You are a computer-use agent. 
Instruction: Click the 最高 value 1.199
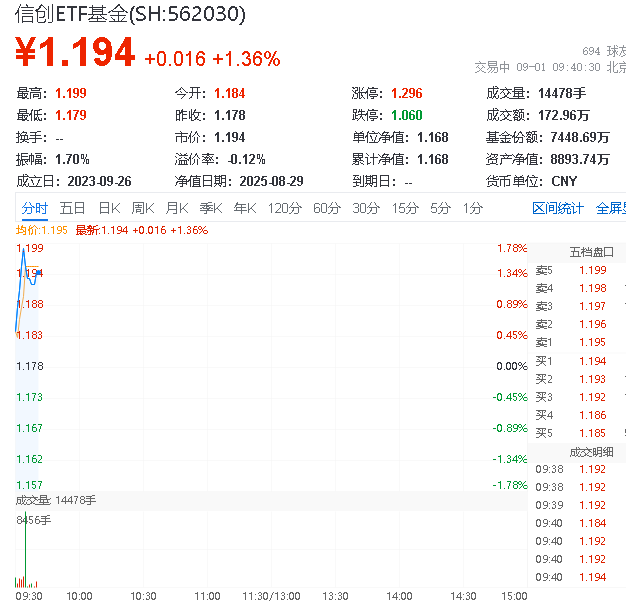tap(71, 93)
